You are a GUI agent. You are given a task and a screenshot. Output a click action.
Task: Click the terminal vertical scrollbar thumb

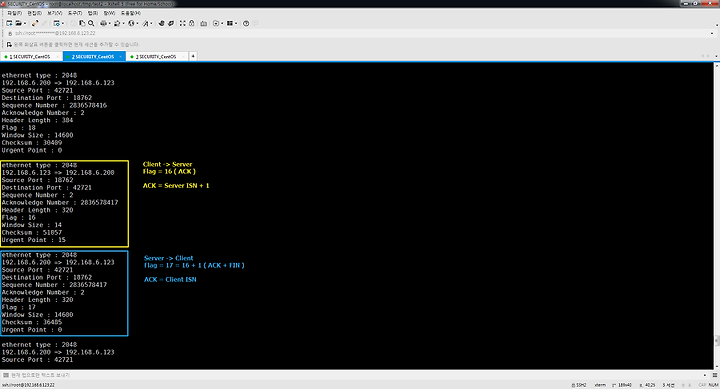click(717, 340)
